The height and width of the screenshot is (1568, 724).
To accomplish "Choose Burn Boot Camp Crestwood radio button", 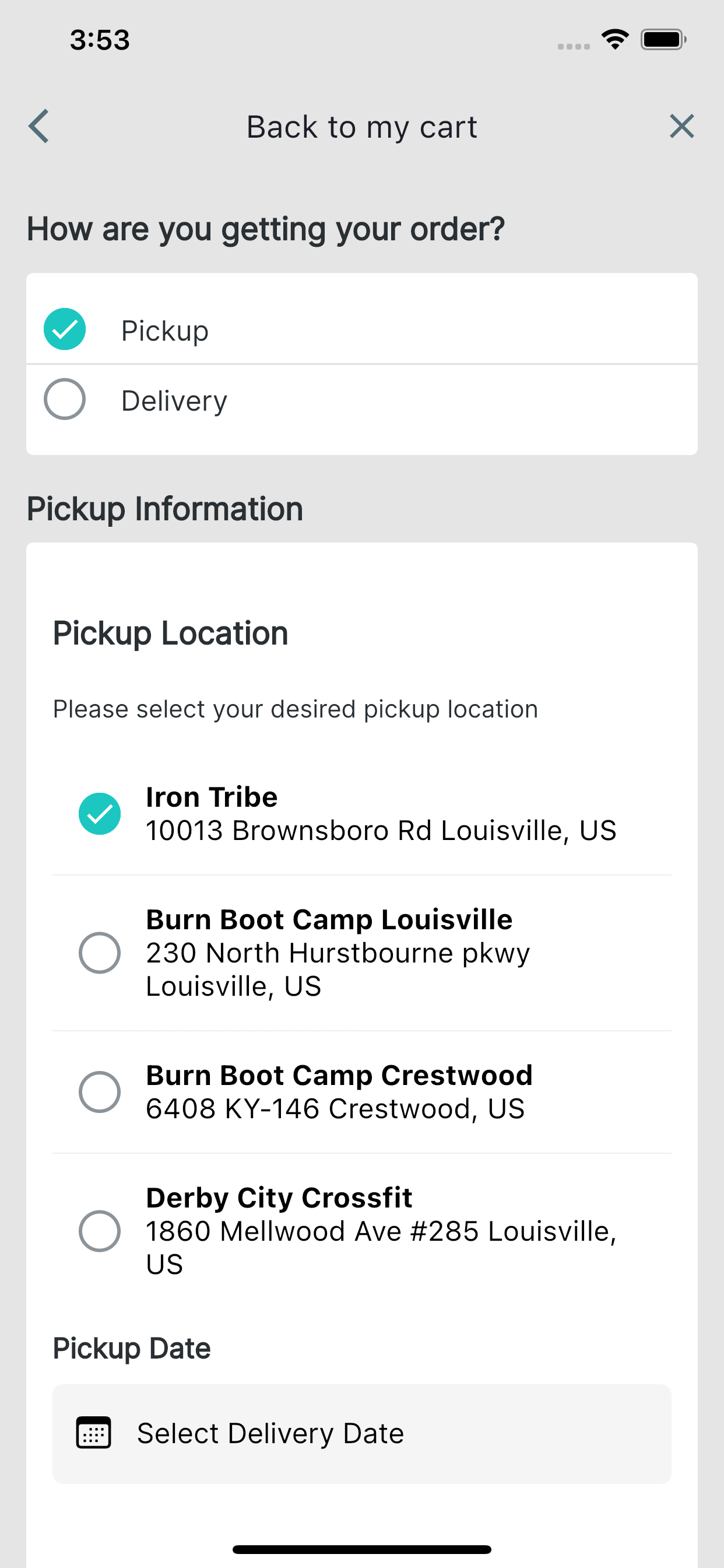I will (100, 1092).
